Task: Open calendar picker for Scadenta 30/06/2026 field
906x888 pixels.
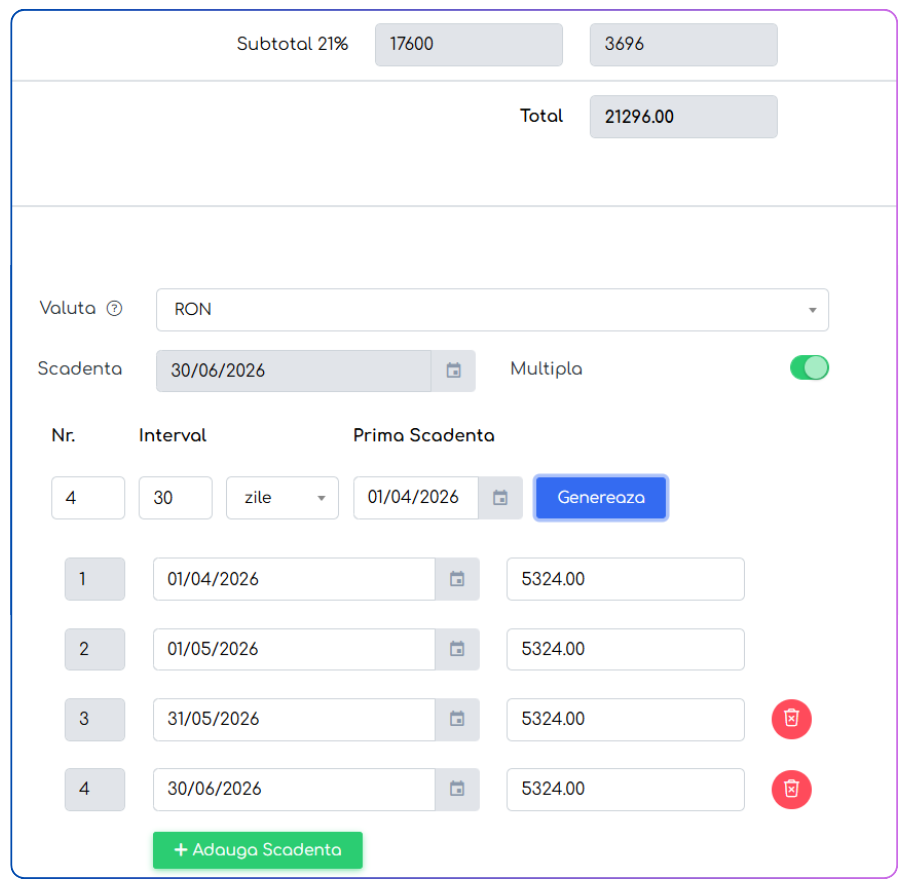Action: tap(454, 371)
